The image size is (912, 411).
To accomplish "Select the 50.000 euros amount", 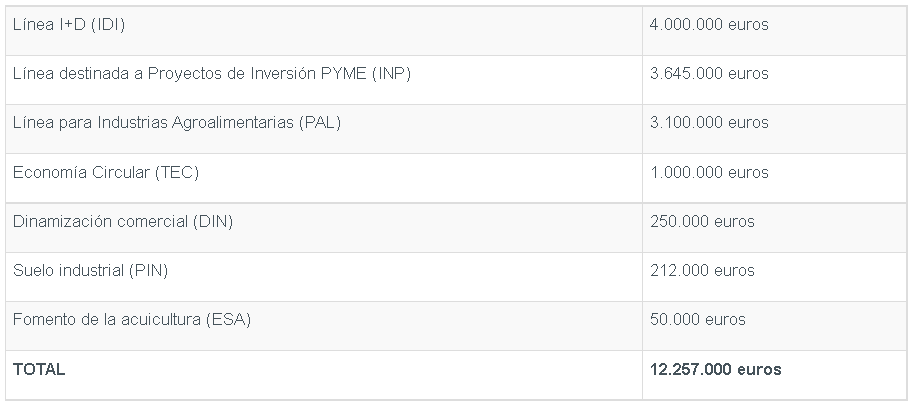I will pos(698,320).
